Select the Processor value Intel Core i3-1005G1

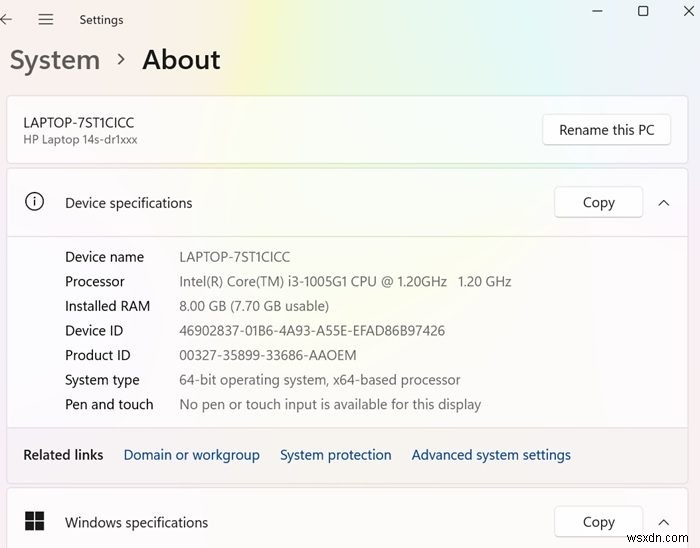tap(345, 281)
